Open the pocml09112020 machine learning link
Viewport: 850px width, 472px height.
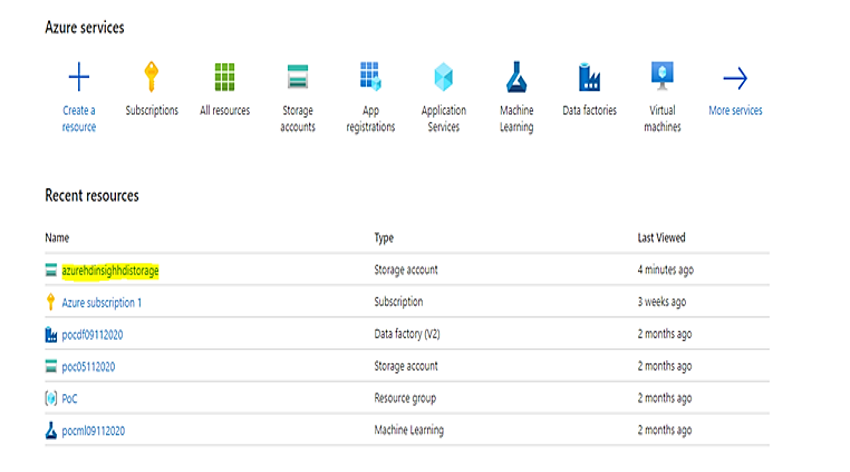pos(93,431)
